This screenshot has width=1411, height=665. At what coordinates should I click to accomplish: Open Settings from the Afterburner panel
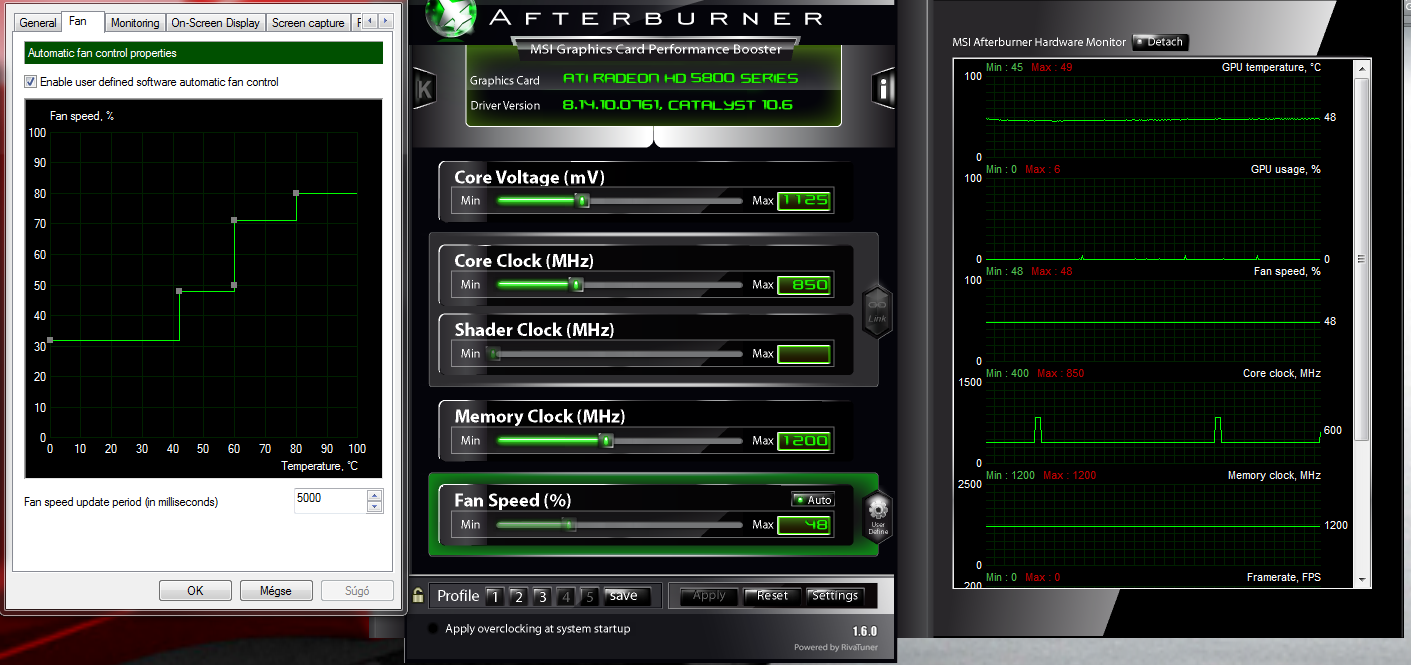tap(834, 596)
